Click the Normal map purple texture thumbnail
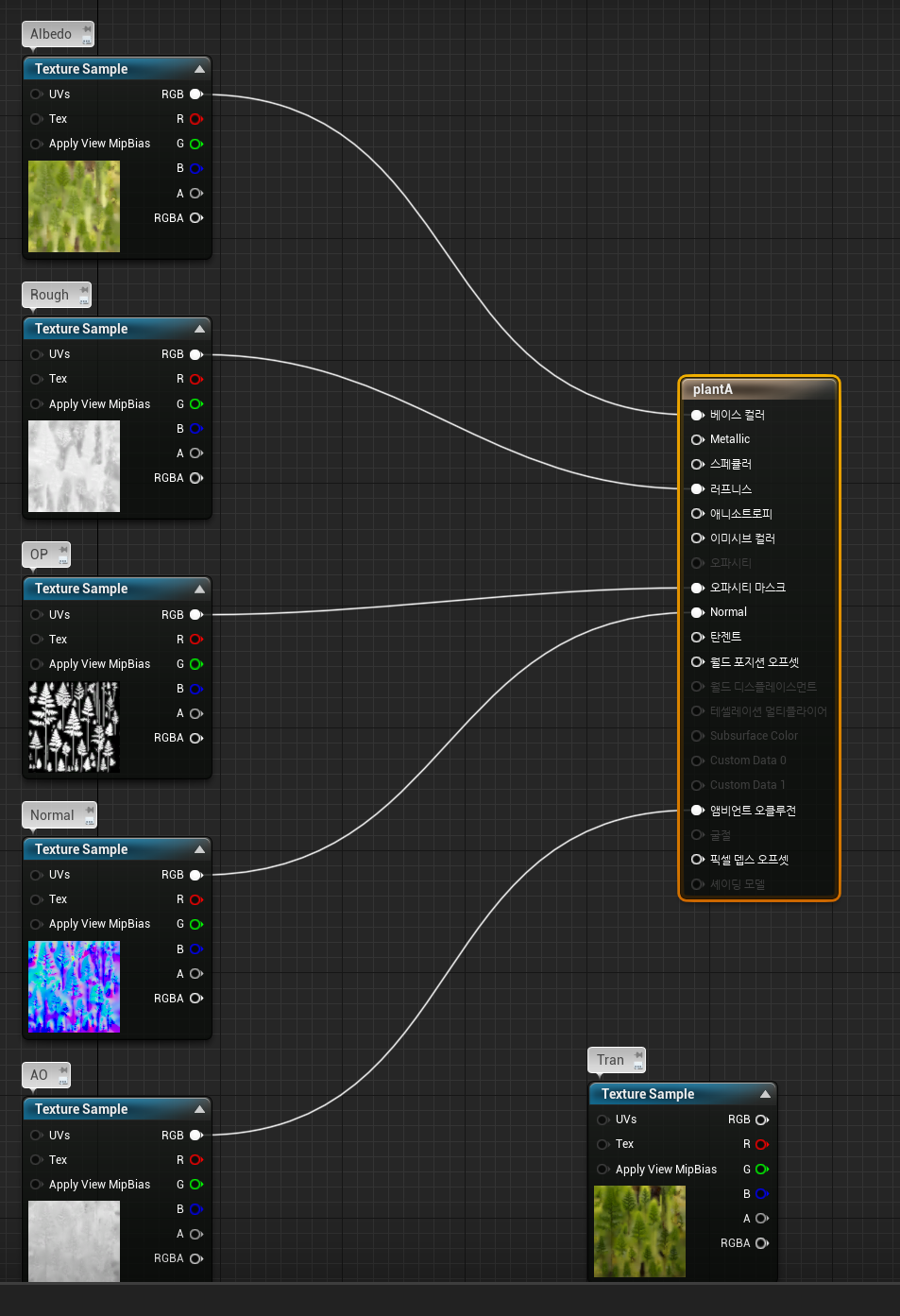Screen dimensions: 900x1316 tap(74, 987)
